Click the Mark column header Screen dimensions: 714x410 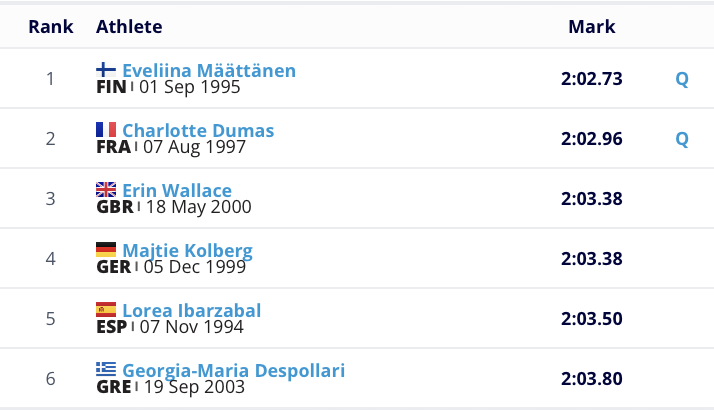(592, 27)
